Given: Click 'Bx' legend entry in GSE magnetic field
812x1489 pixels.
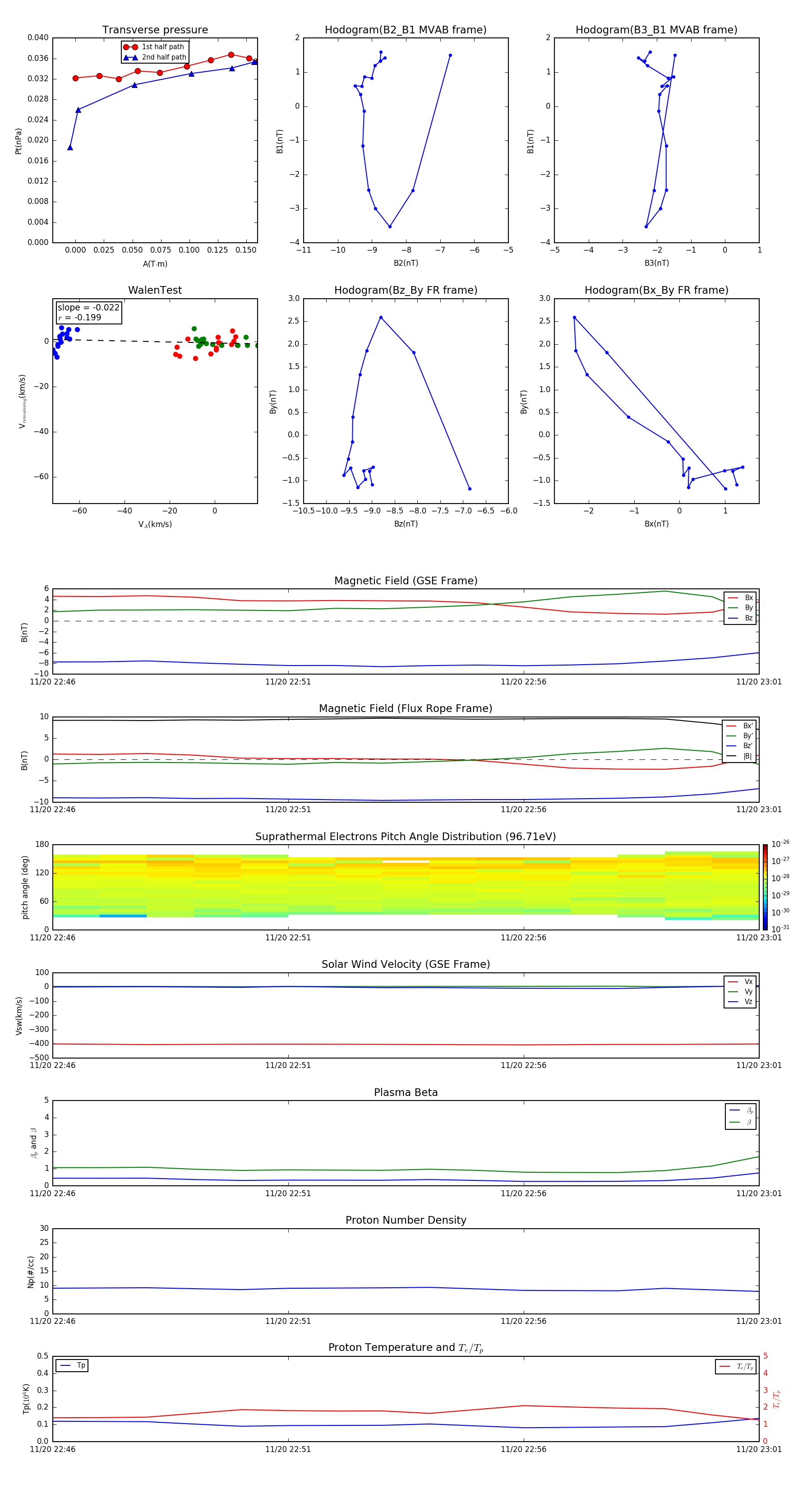Looking at the screenshot, I should (740, 598).
